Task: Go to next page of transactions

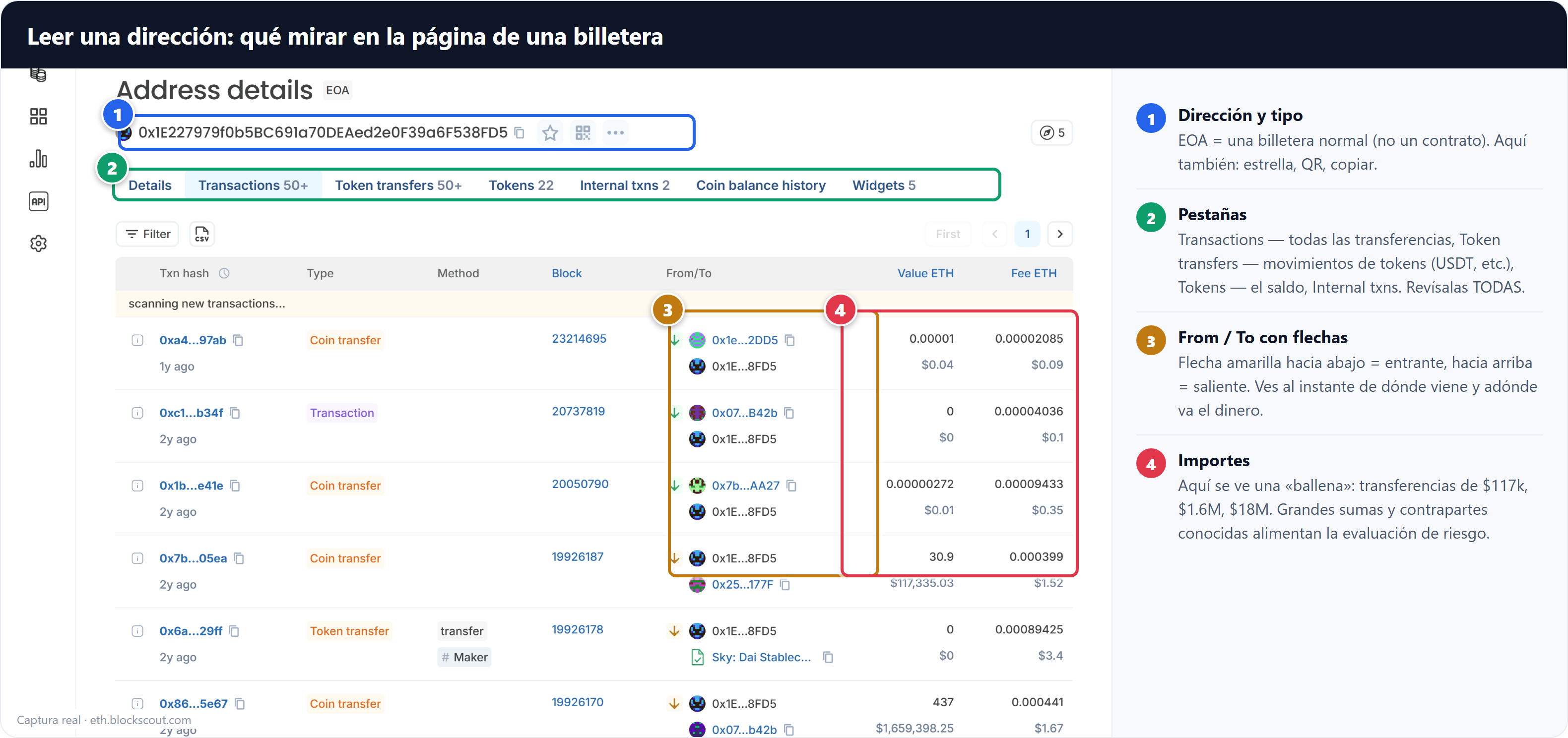Action: (1060, 234)
